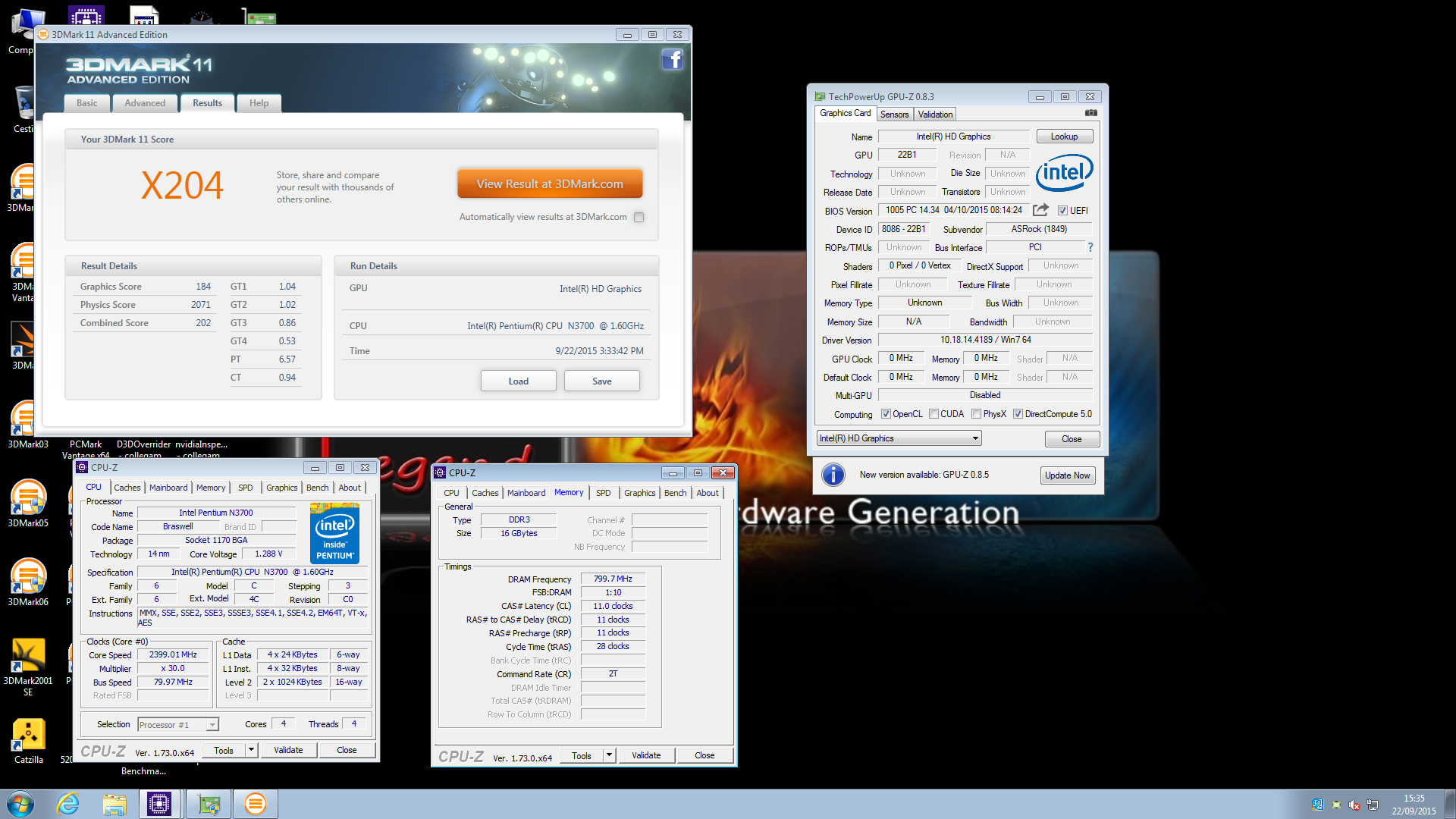Click the Update Now button
Image resolution: width=1456 pixels, height=819 pixels.
(x=1067, y=475)
